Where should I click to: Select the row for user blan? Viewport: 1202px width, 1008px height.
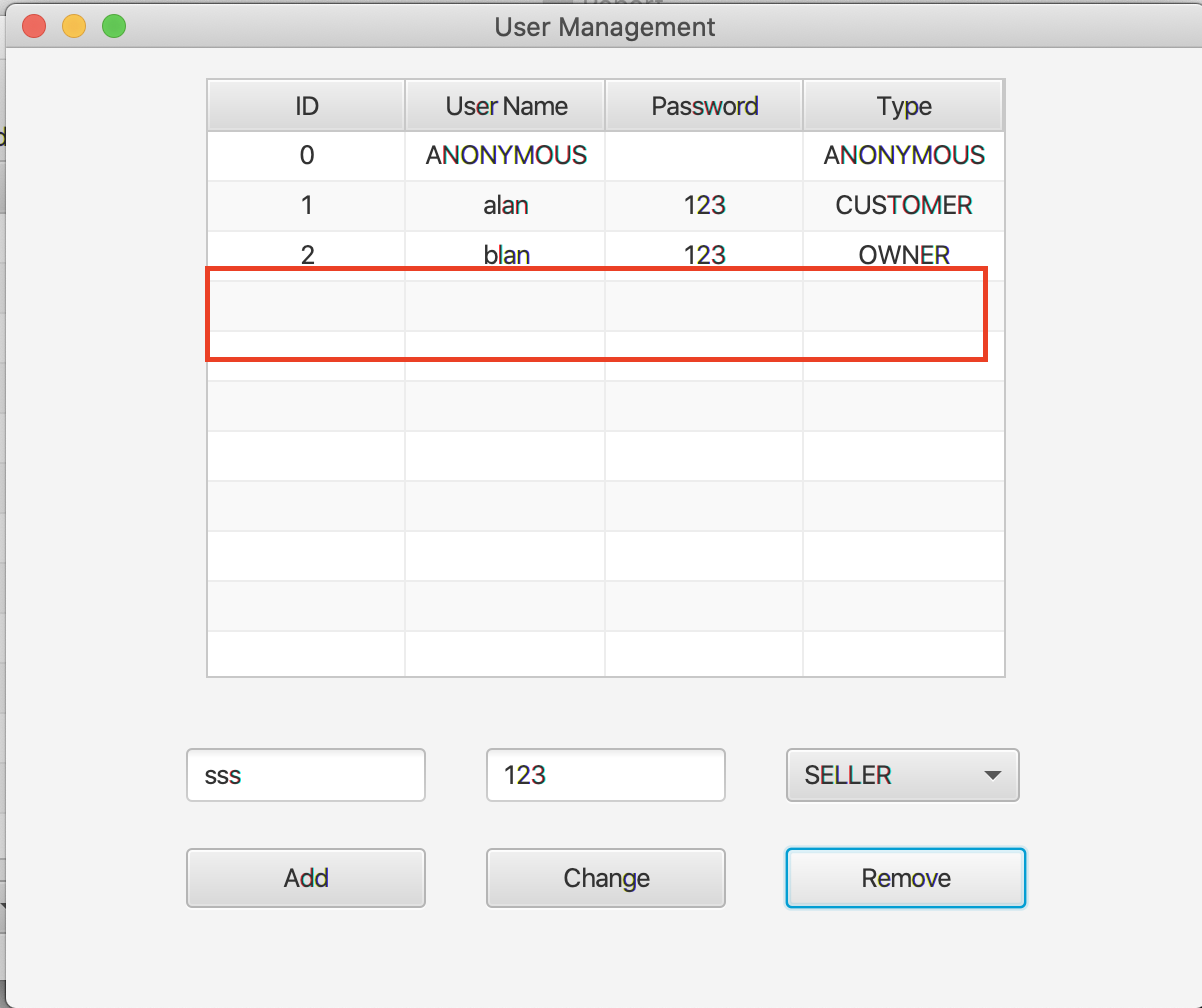(505, 254)
